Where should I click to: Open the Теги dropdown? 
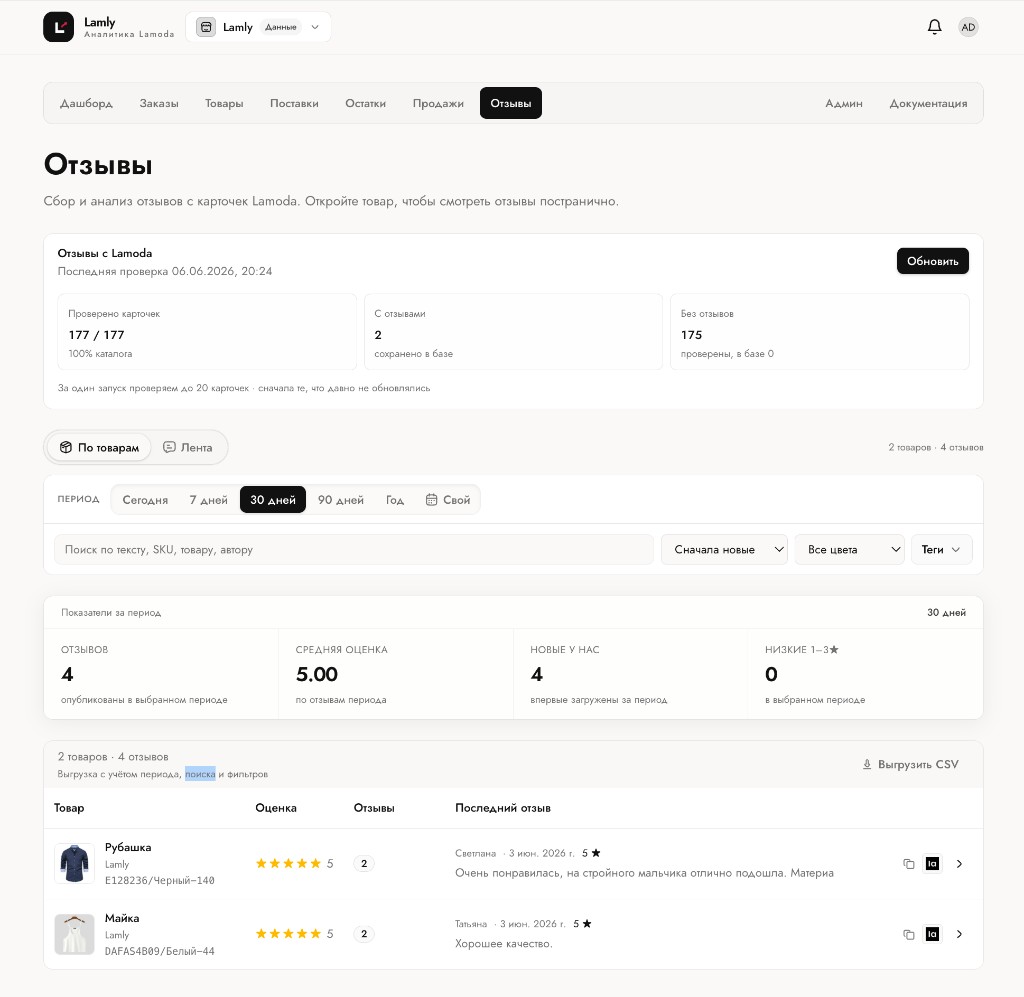point(941,550)
